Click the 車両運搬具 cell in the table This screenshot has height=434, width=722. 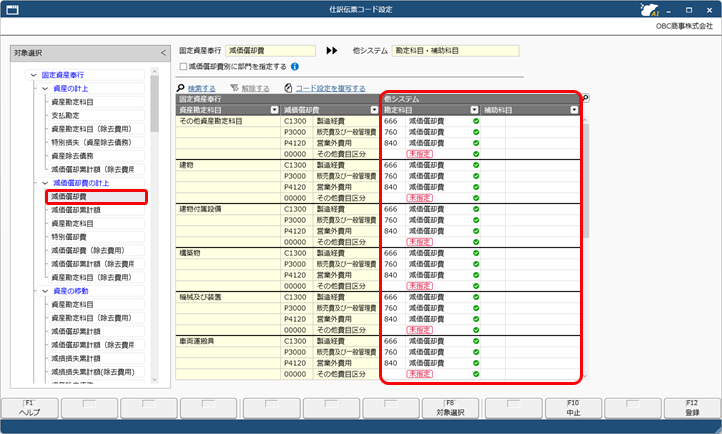coord(228,341)
